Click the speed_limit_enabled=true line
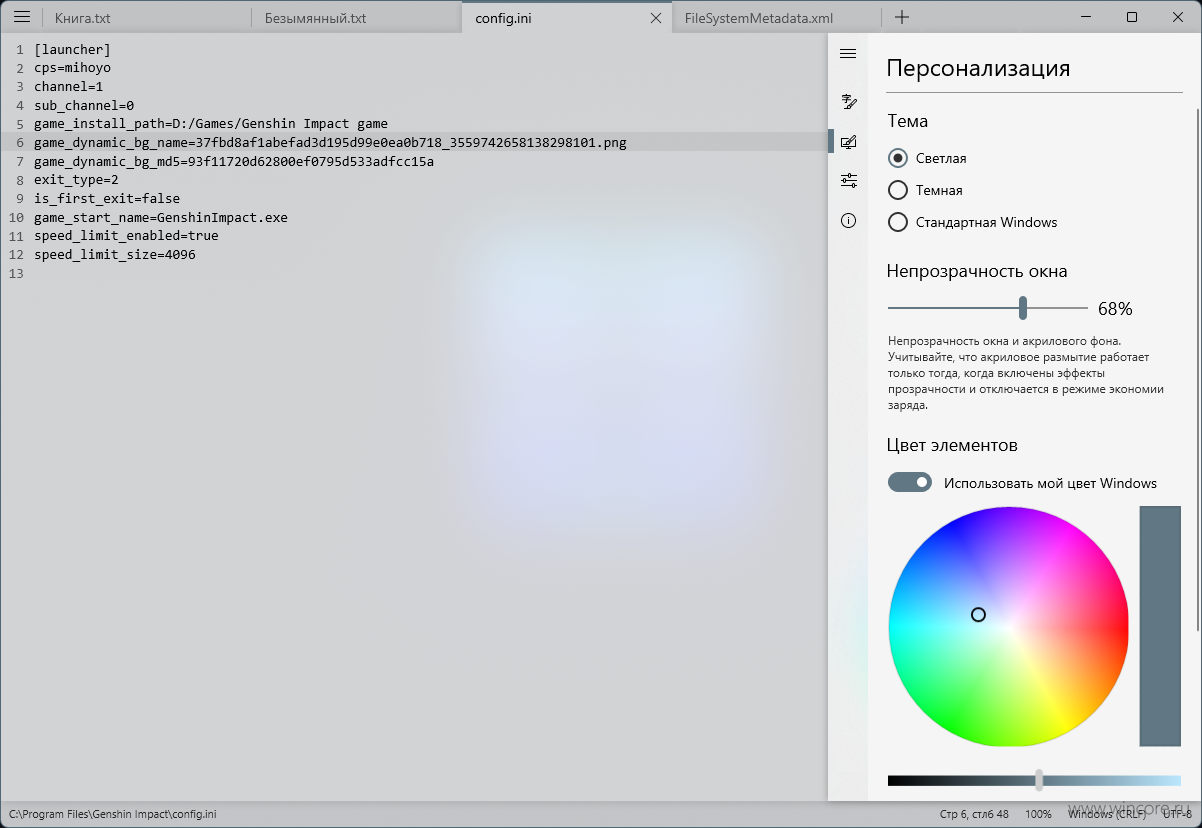Screen dimensions: 1202x828 (x=126, y=236)
